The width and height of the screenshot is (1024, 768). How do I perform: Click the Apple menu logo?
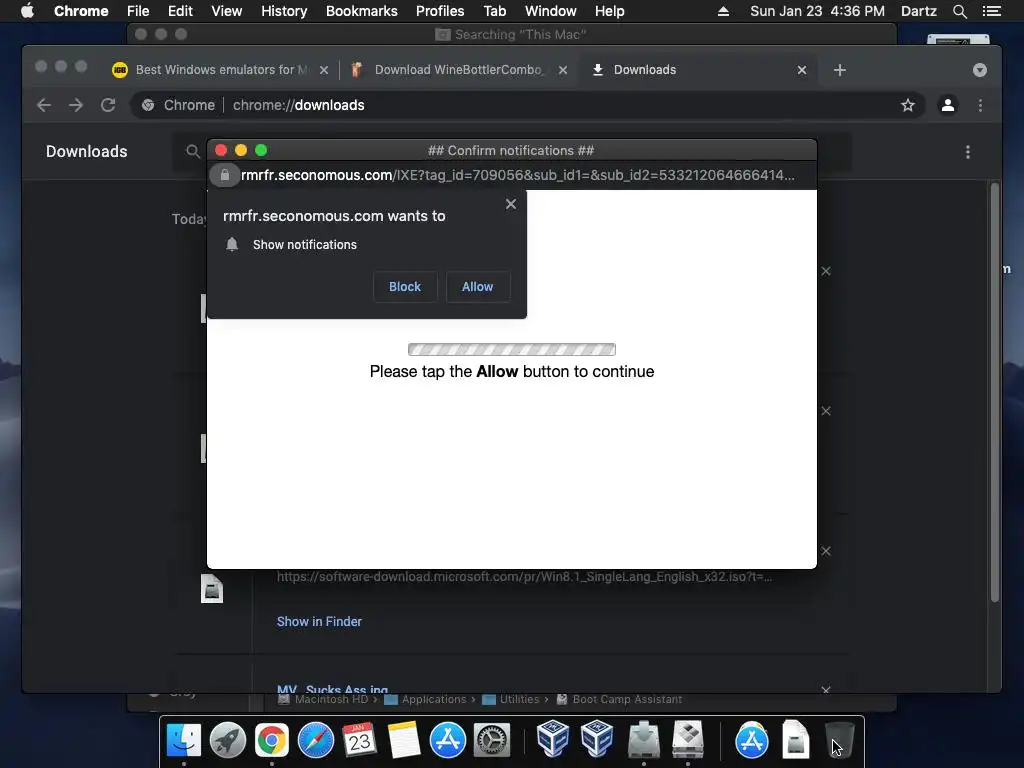[x=27, y=11]
